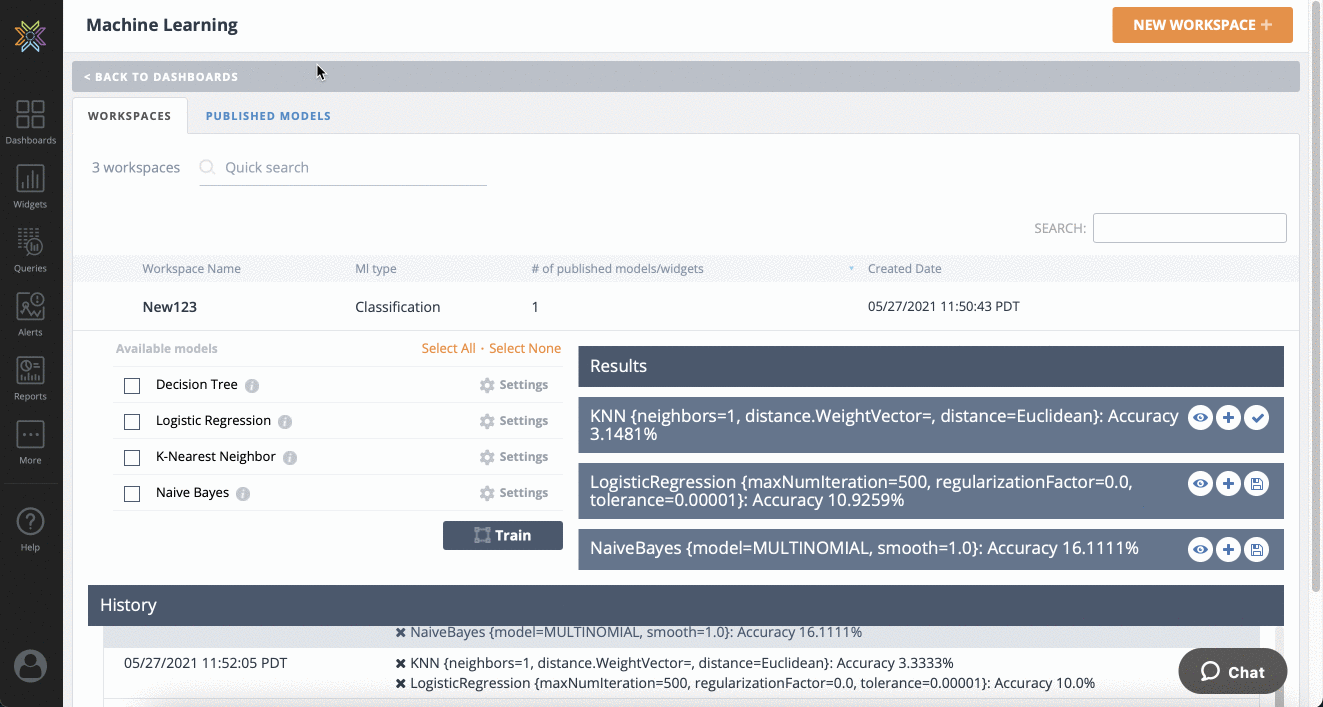Save the LogisticRegression result model
The height and width of the screenshot is (707, 1323).
pyautogui.click(x=1257, y=484)
